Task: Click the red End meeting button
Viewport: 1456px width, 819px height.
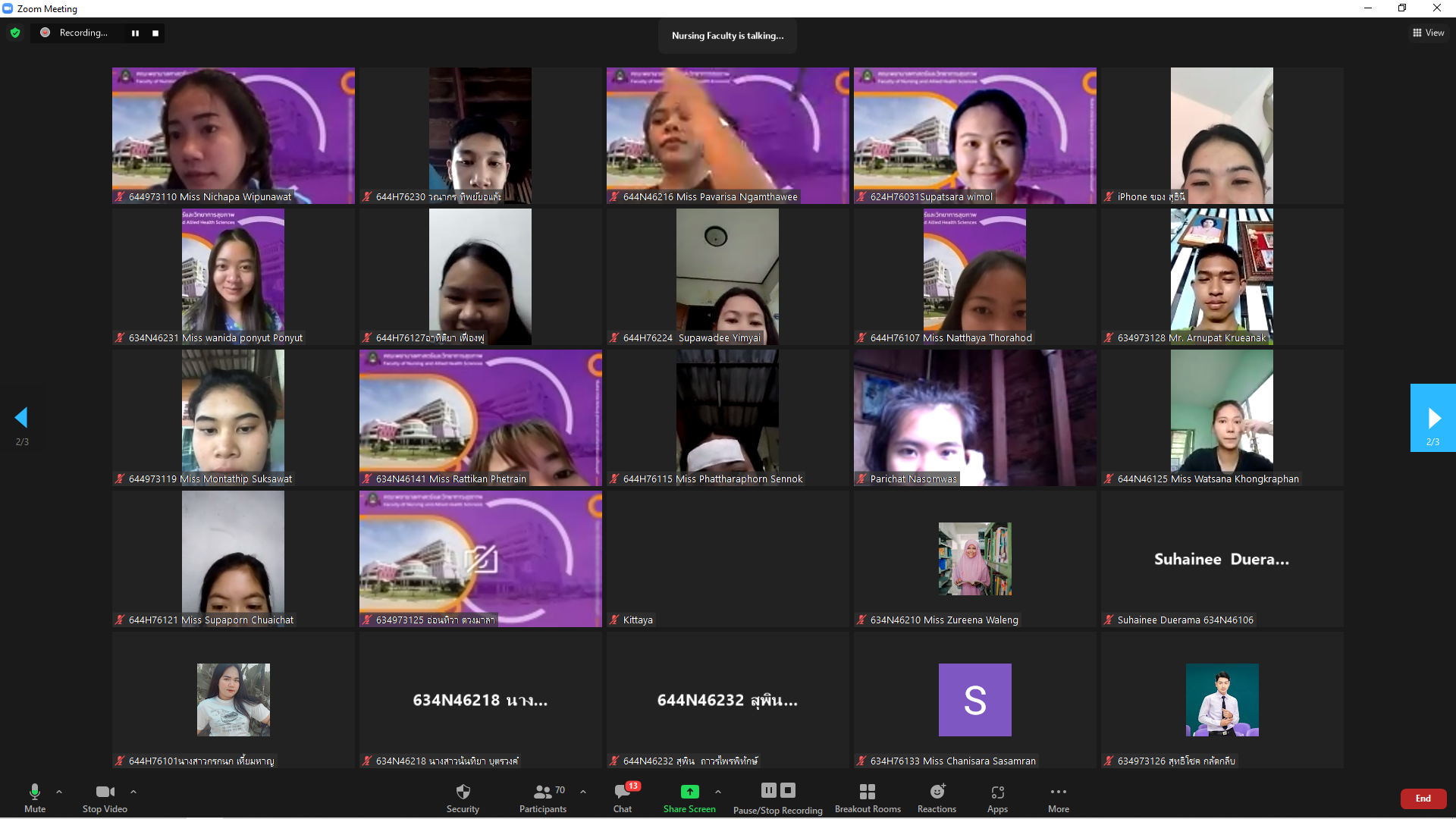Action: [1423, 798]
